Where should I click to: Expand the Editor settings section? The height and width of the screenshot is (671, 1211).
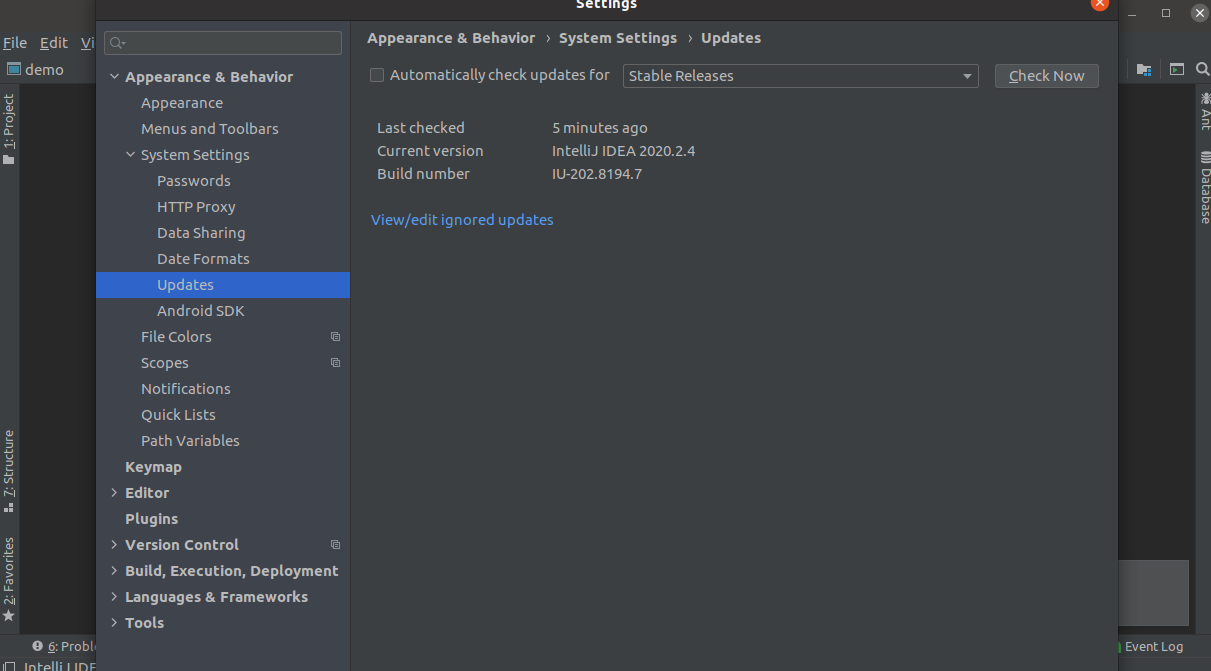coord(114,493)
